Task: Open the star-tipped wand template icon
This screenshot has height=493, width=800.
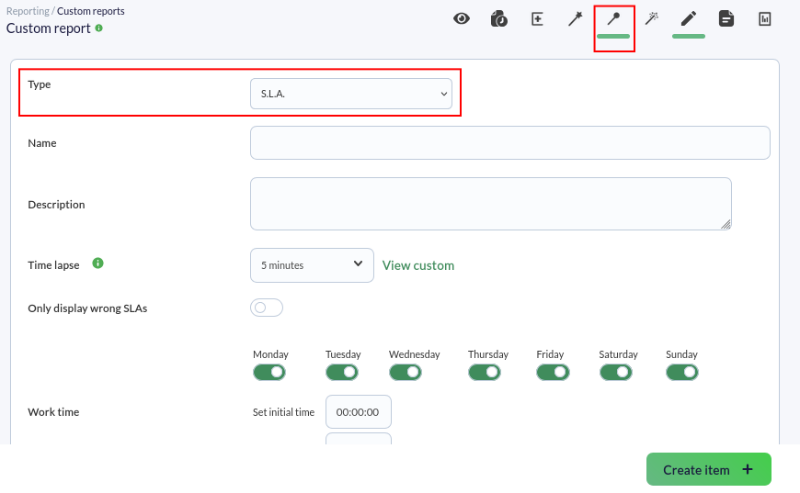Action: click(575, 19)
